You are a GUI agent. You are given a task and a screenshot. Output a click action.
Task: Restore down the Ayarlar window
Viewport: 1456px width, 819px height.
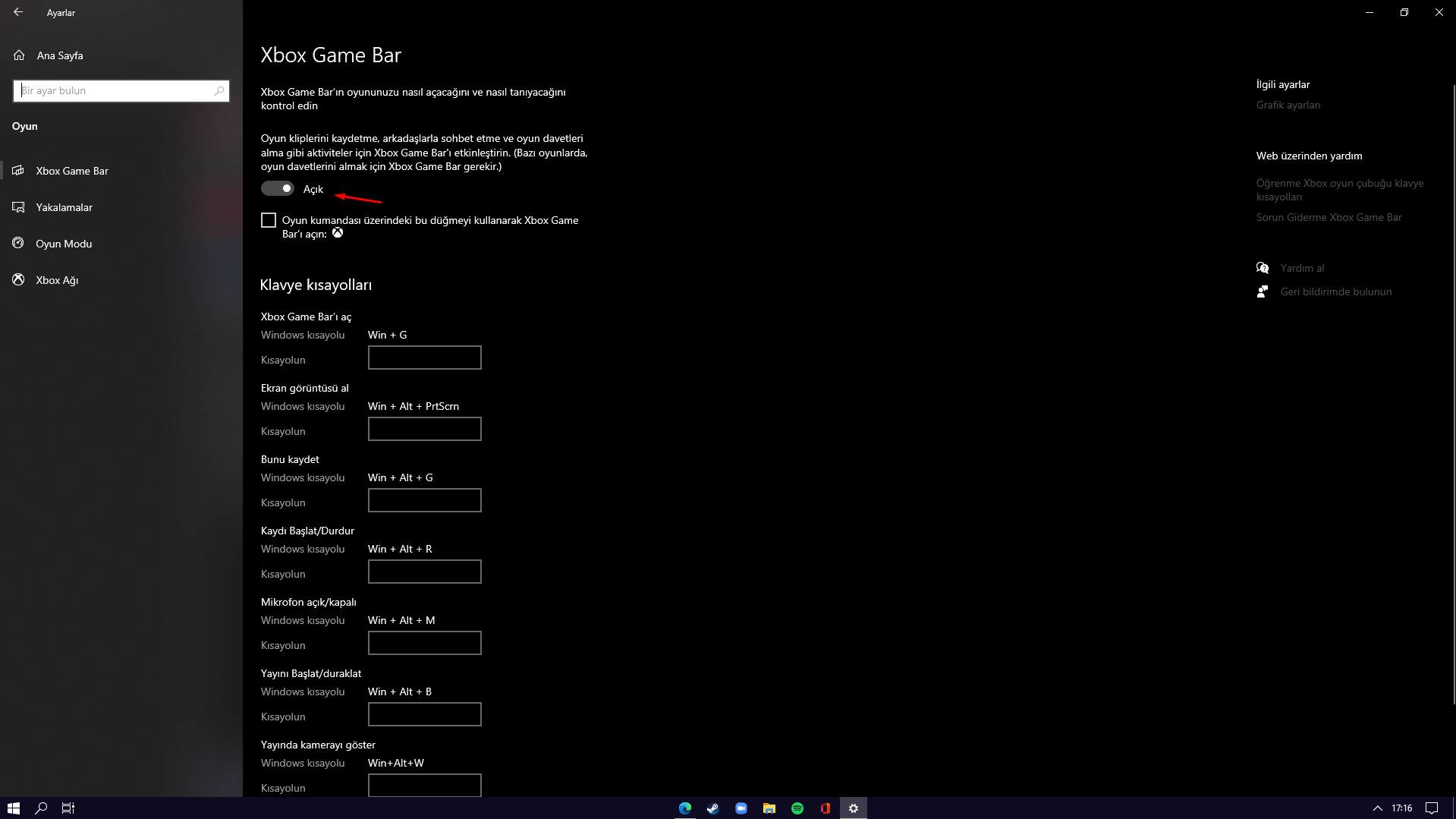point(1404,12)
